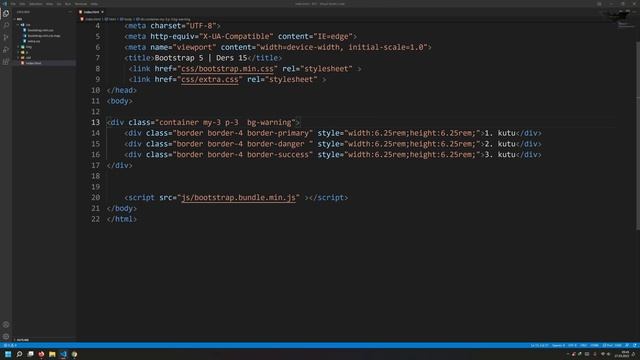
Task: Open the Accounts icon in activity bar
Action: tap(6, 325)
